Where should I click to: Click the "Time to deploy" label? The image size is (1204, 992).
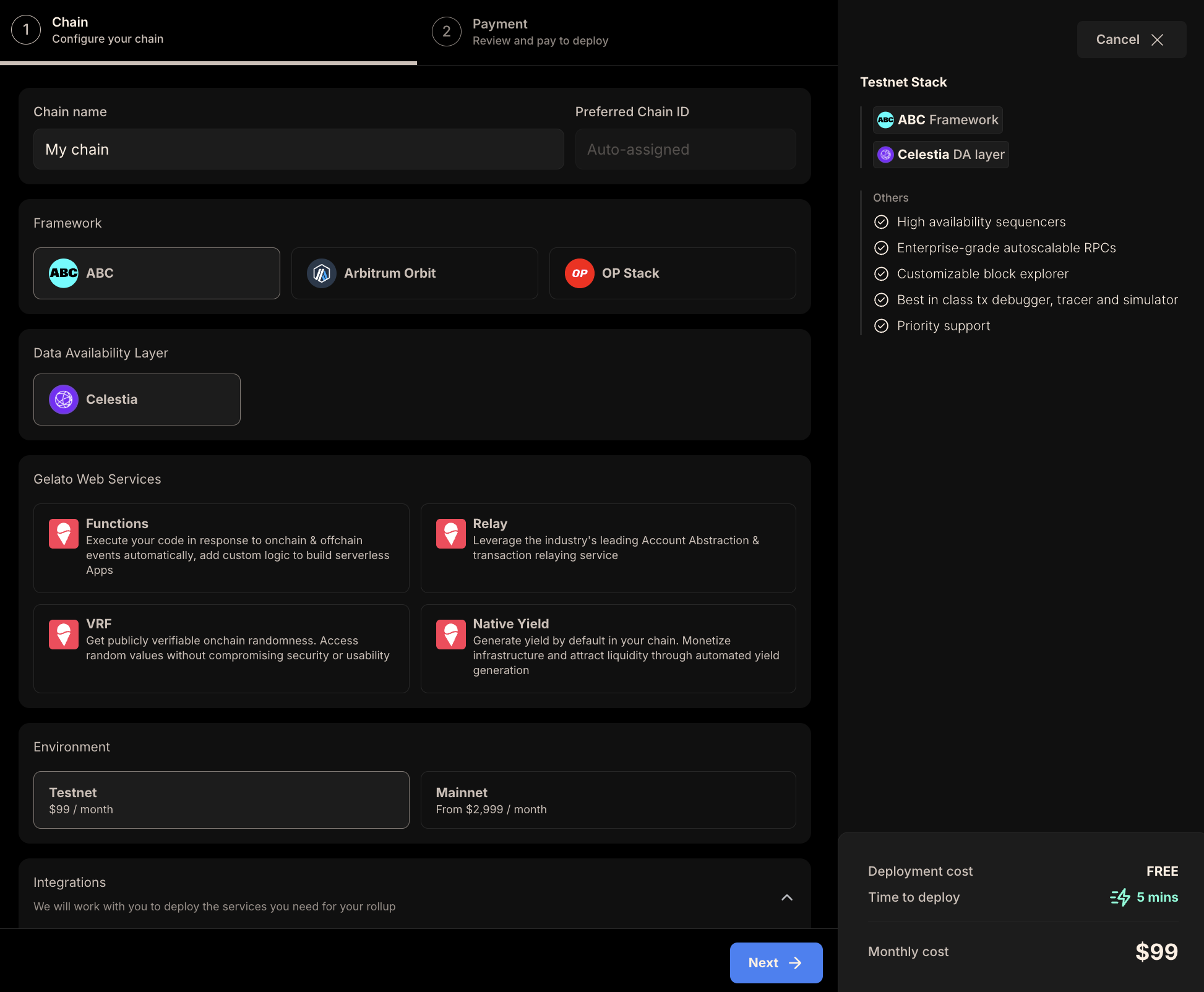pyautogui.click(x=914, y=897)
